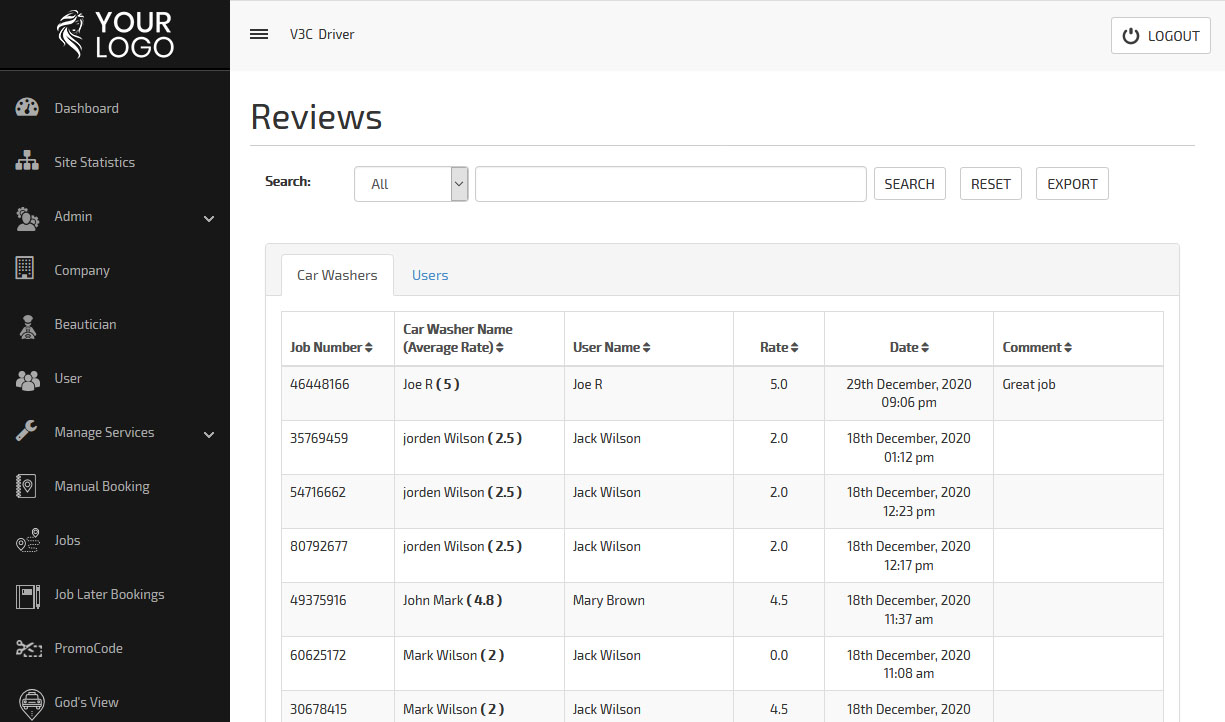The height and width of the screenshot is (722, 1225).
Task: Focus the search text input field
Action: (x=671, y=184)
